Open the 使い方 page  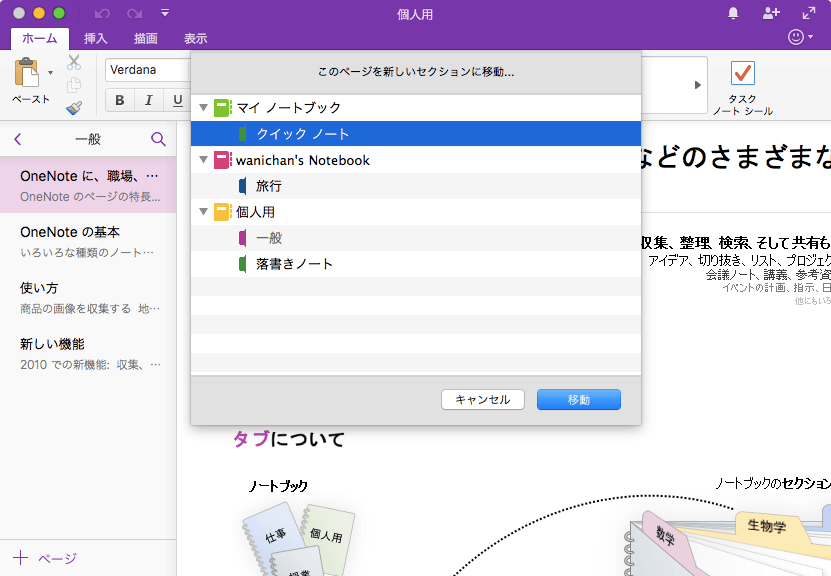coord(88,297)
